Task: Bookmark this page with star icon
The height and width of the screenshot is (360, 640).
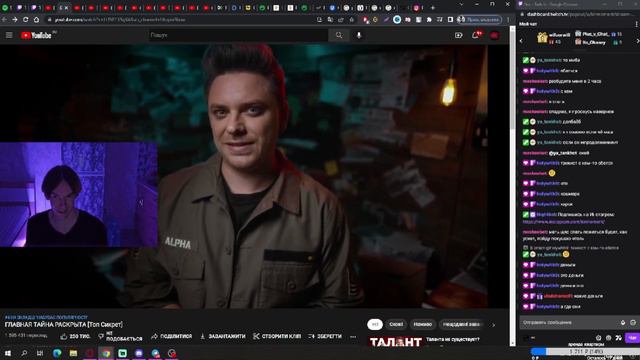Action: click(x=351, y=19)
